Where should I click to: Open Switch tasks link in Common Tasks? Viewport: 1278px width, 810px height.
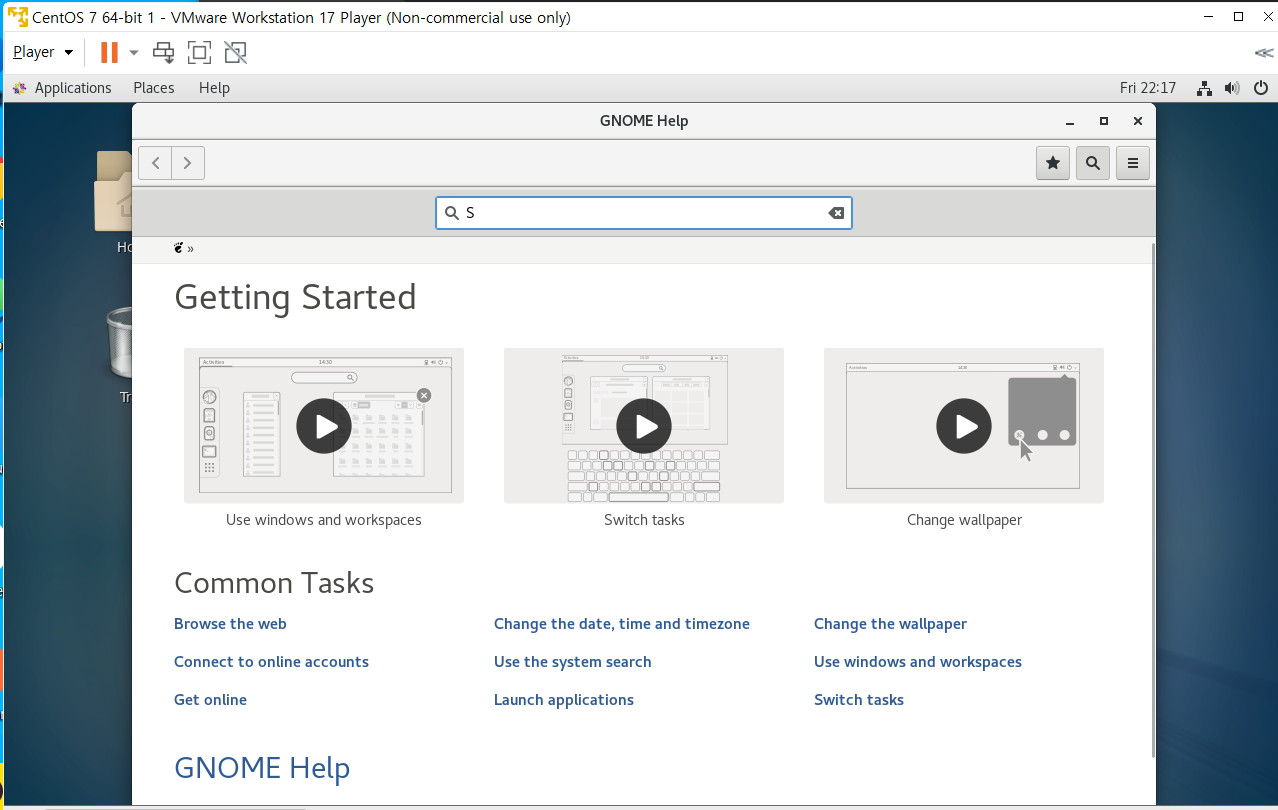[859, 700]
